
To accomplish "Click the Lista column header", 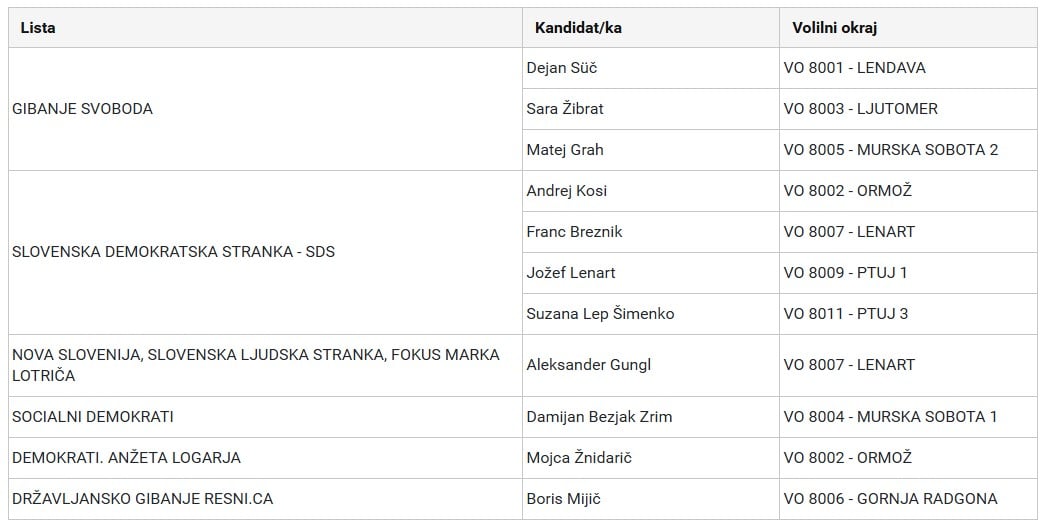I will coord(38,28).
